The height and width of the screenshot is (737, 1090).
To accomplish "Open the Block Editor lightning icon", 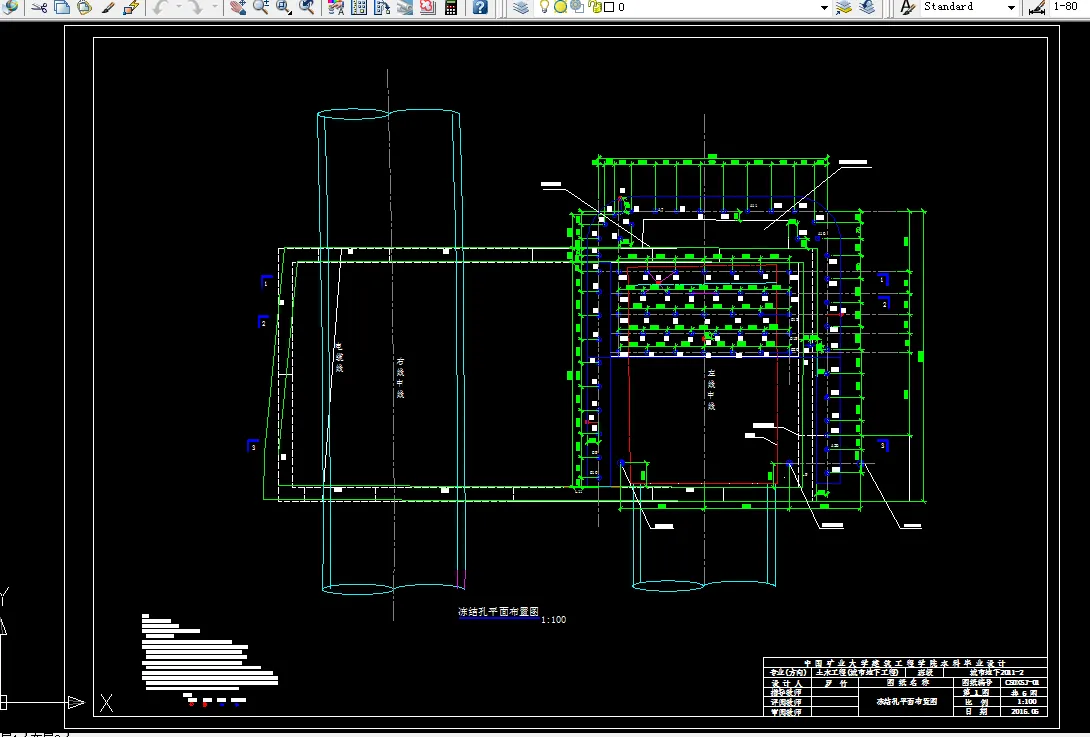I will (131, 7).
